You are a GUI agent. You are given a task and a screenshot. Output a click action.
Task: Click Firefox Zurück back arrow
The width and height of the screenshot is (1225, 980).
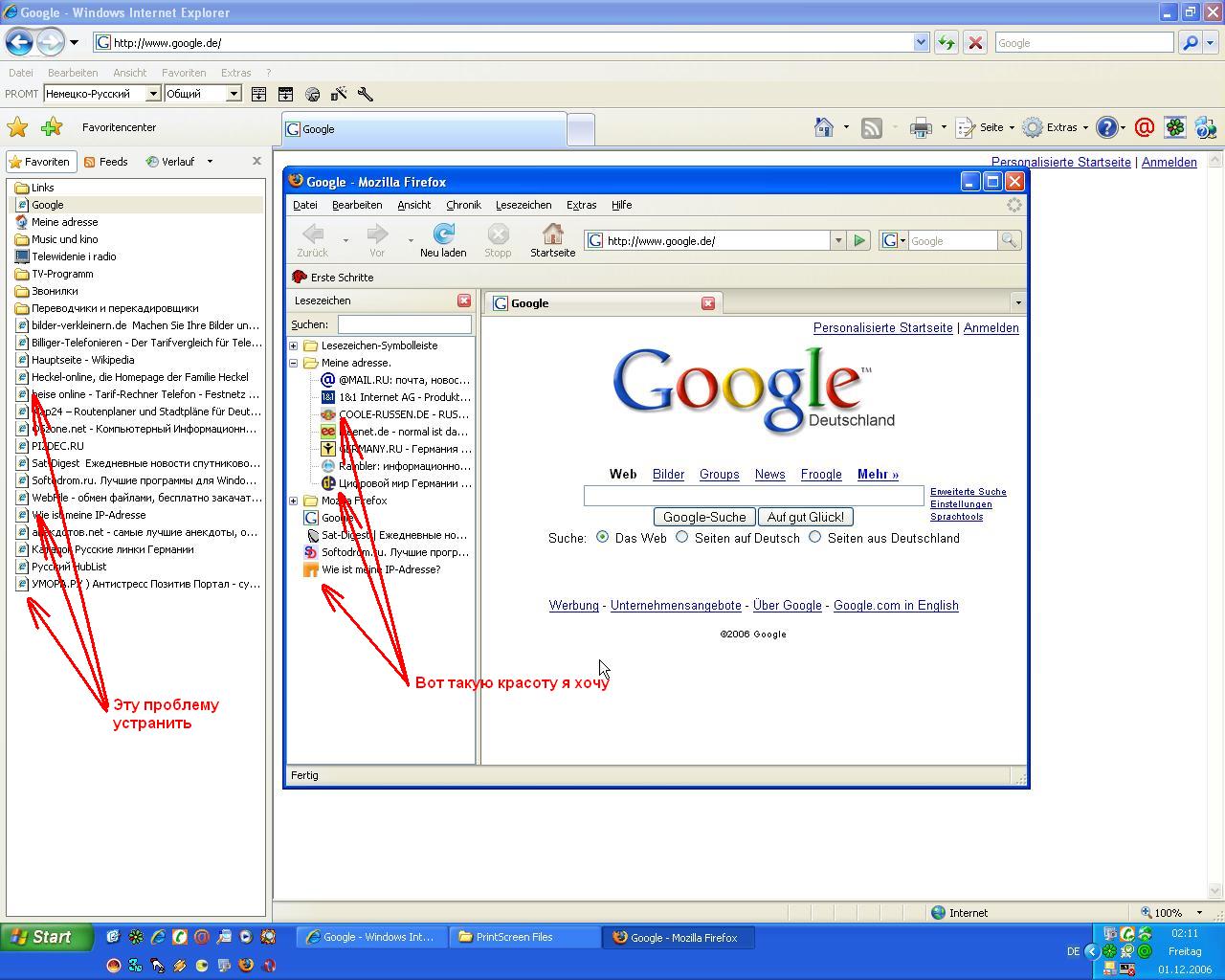(x=312, y=240)
